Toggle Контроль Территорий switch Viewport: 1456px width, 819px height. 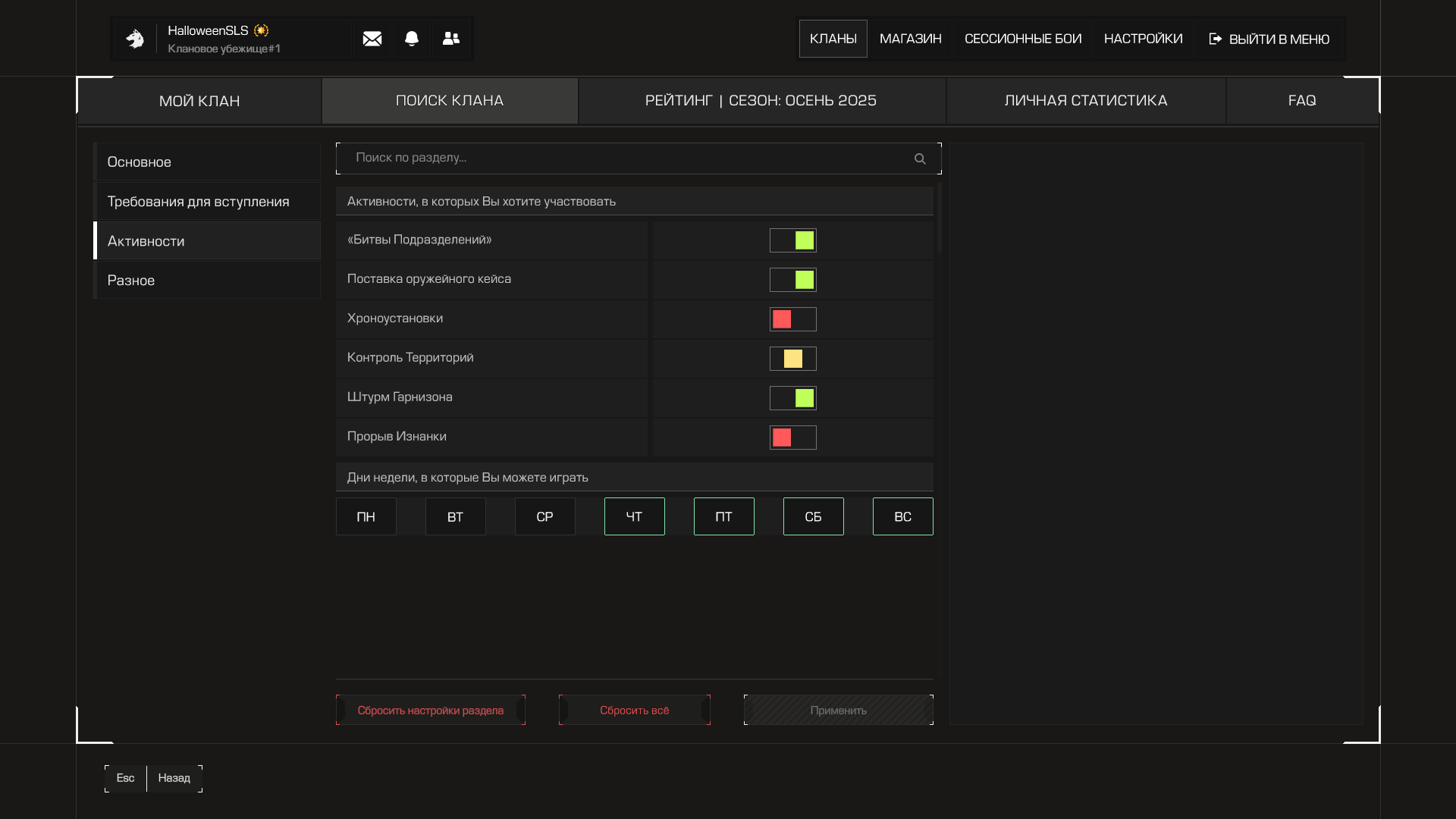click(792, 359)
